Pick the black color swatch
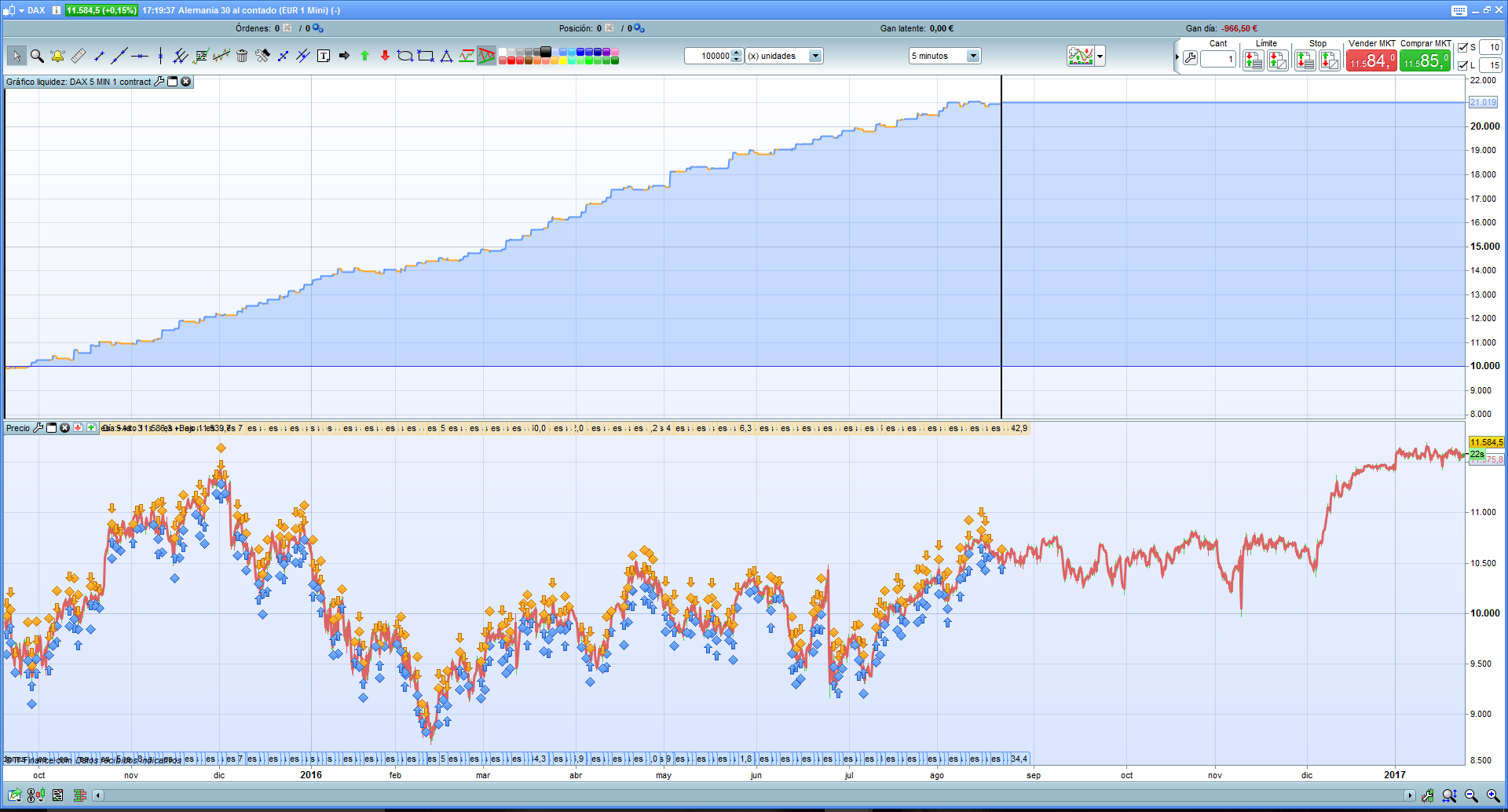This screenshot has width=1508, height=812. click(x=546, y=52)
